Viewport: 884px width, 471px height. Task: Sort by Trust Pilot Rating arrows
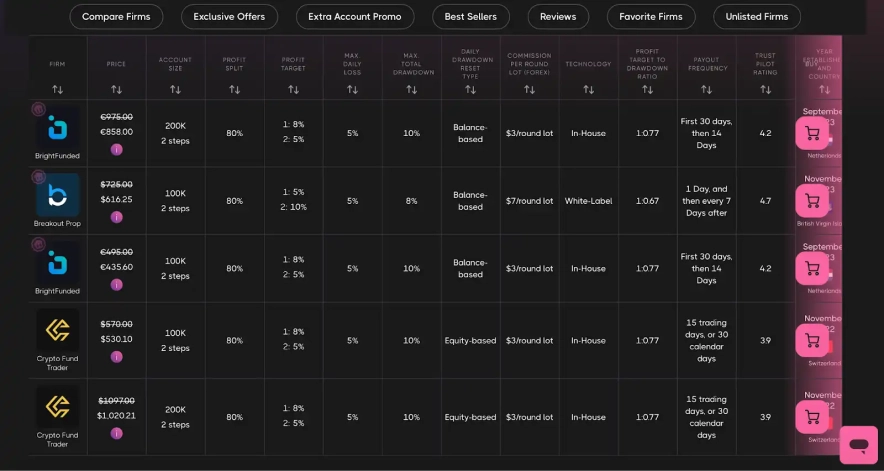tap(765, 89)
